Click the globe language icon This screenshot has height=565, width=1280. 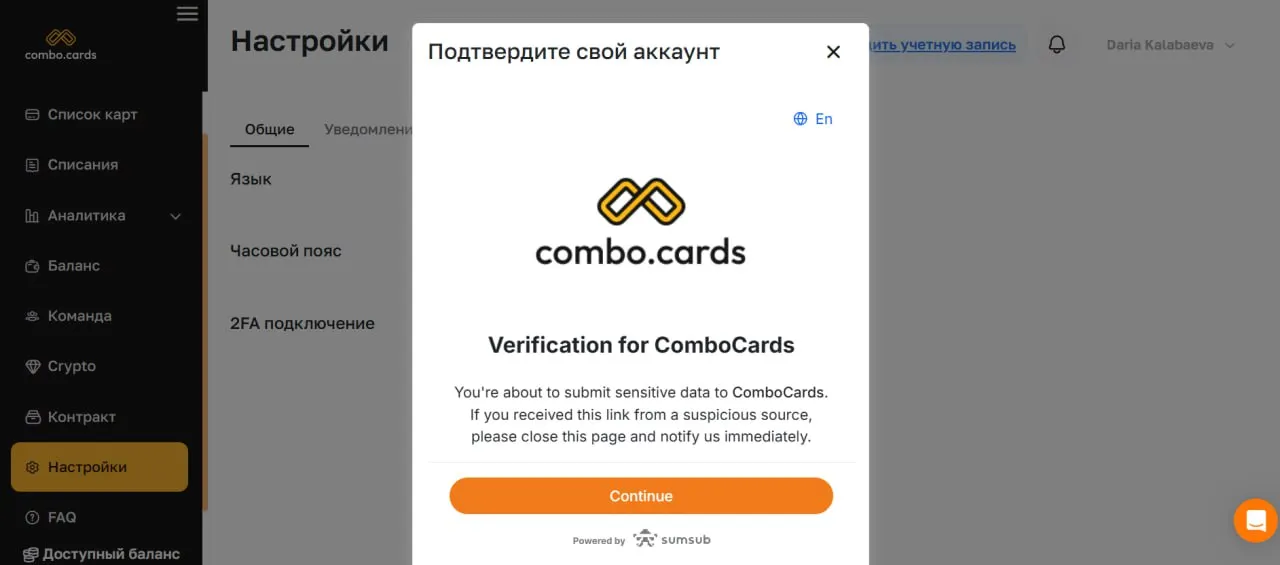pyautogui.click(x=800, y=119)
